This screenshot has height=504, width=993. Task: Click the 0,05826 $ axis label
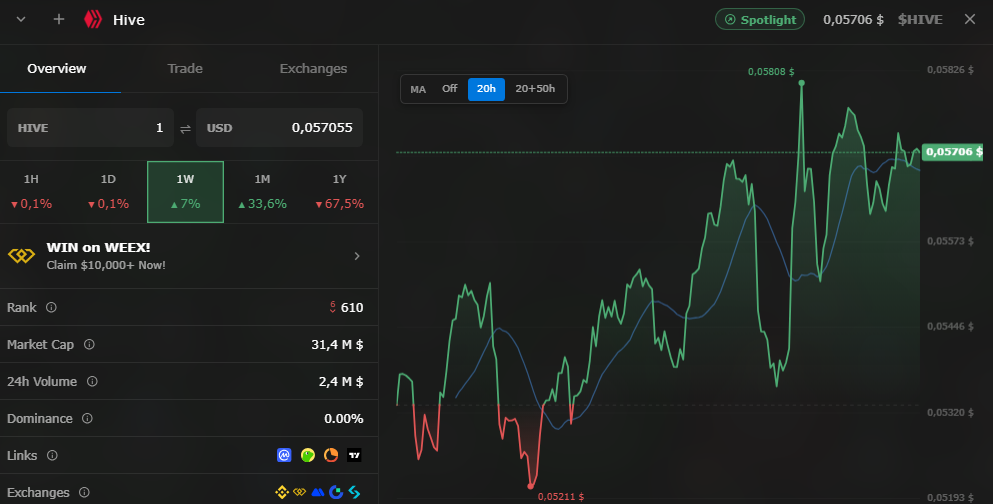point(950,70)
